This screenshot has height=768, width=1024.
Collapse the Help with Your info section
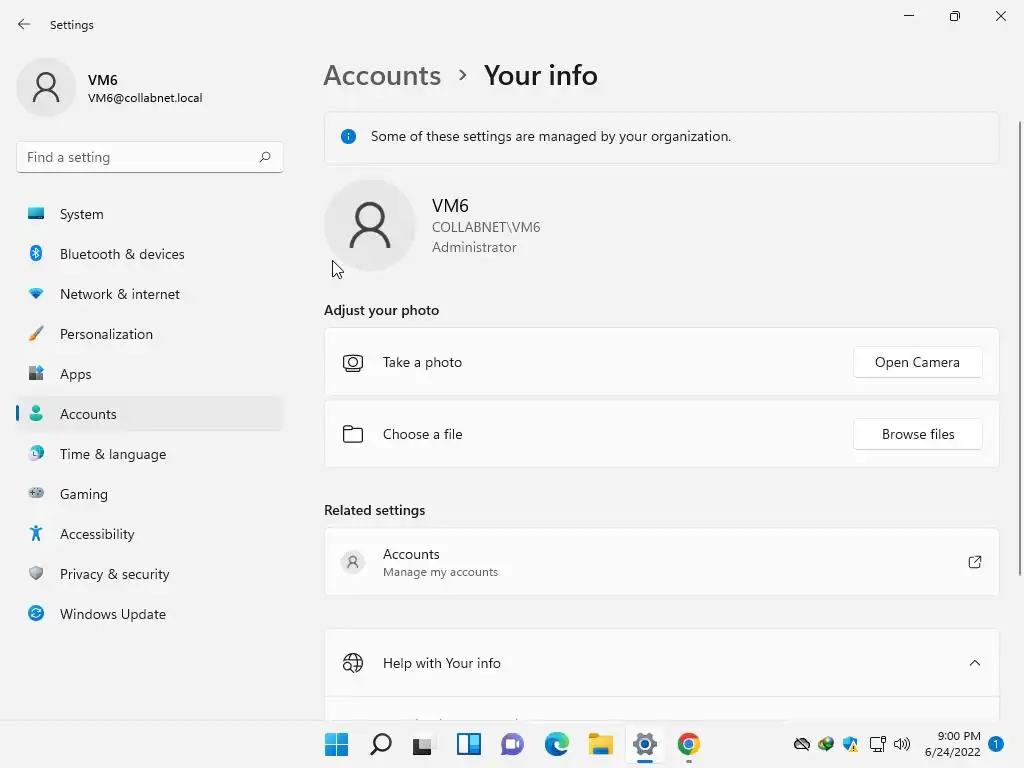tap(974, 663)
